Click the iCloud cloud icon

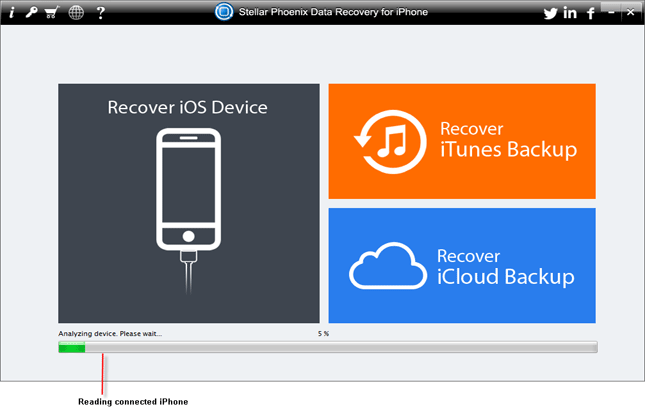(388, 266)
